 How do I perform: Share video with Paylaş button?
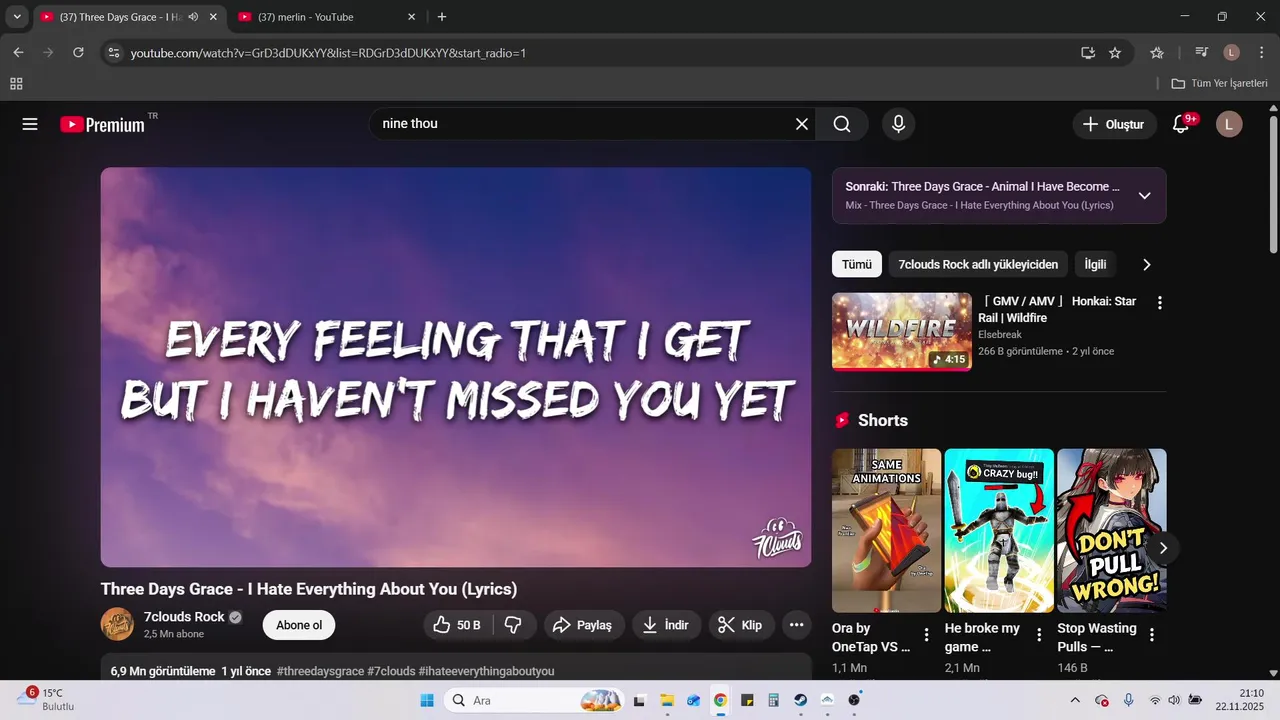click(x=584, y=625)
